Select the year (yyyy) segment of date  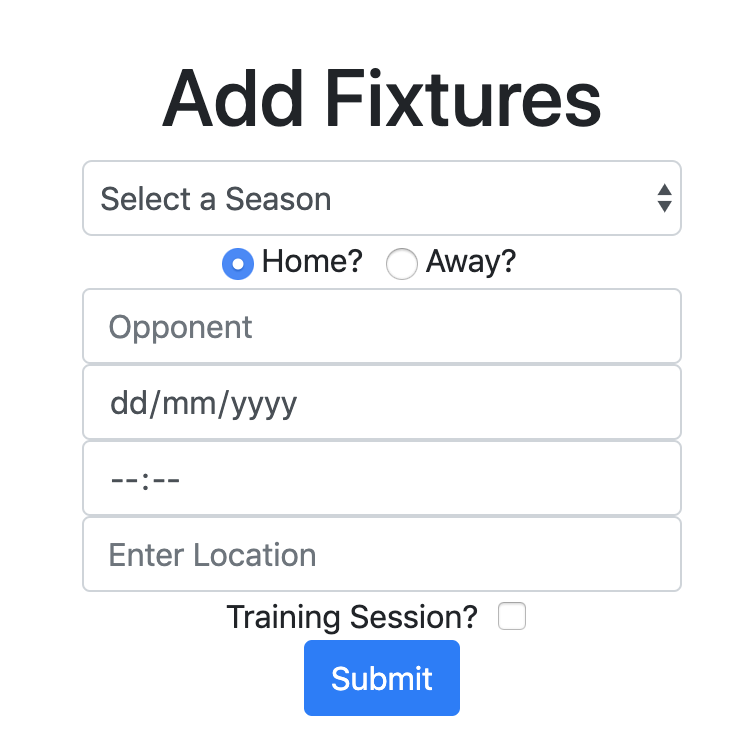pos(264,404)
